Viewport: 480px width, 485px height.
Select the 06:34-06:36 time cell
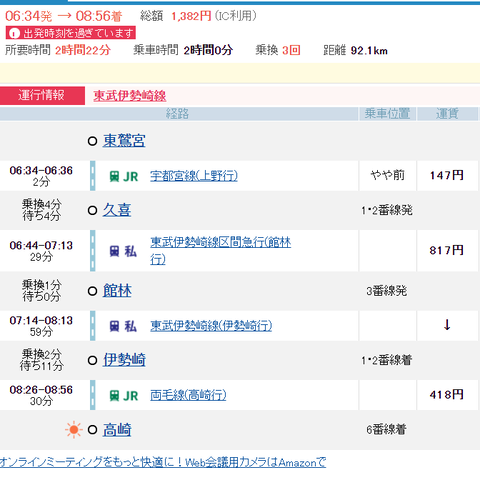click(41, 176)
